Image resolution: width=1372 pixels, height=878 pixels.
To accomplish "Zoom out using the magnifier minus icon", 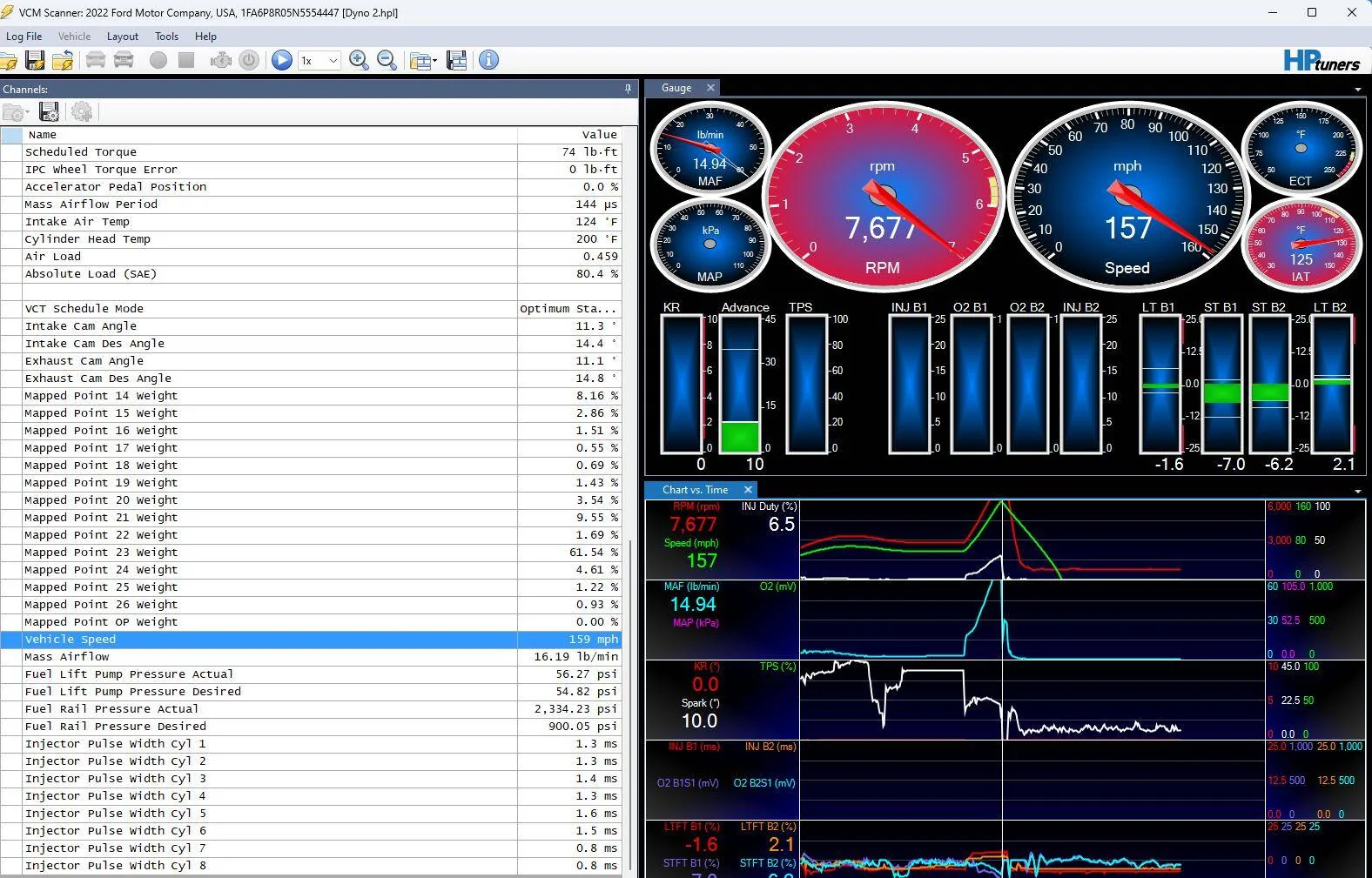I will 387,60.
